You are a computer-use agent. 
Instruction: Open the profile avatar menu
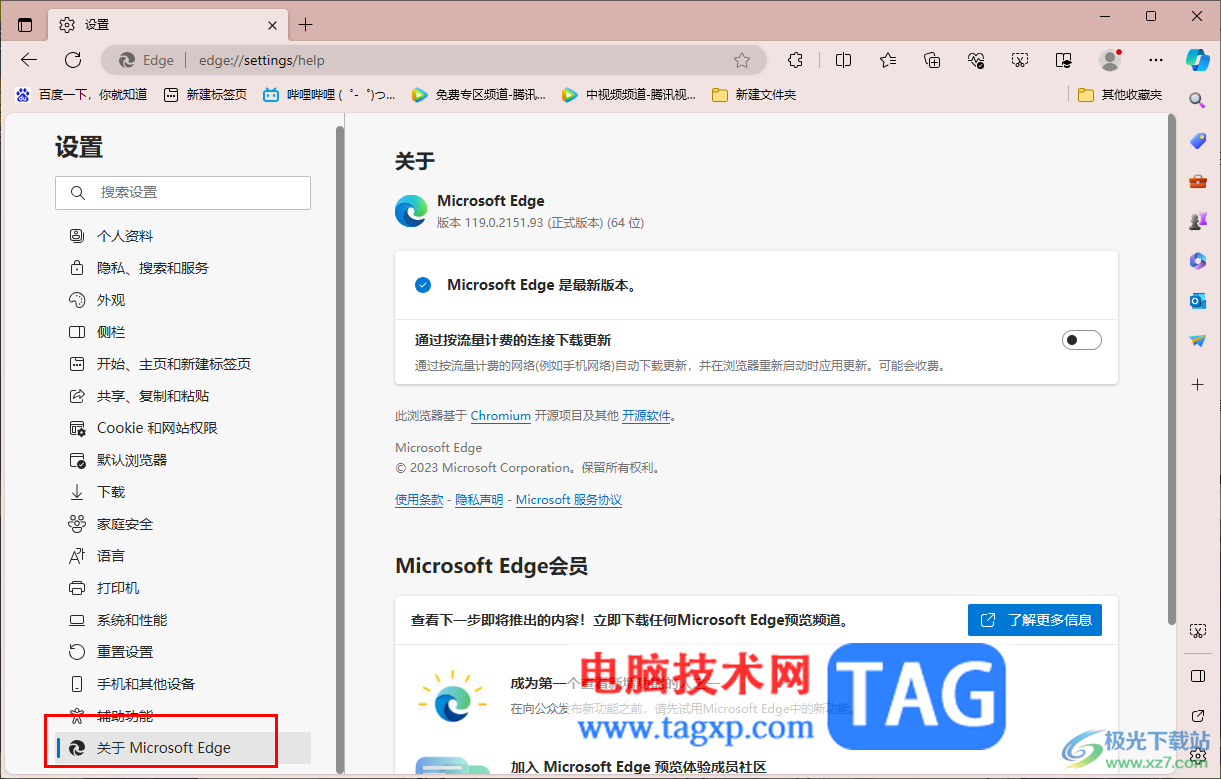pyautogui.click(x=1110, y=60)
